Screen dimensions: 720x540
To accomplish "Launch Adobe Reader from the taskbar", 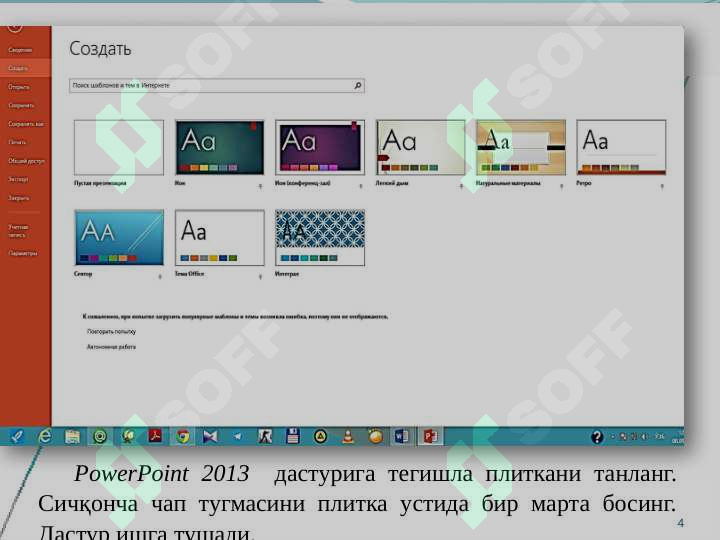I will click(155, 436).
